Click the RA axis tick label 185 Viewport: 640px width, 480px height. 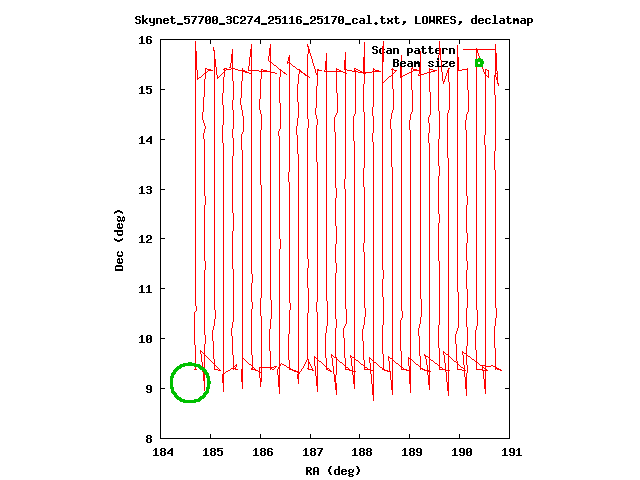point(213,452)
